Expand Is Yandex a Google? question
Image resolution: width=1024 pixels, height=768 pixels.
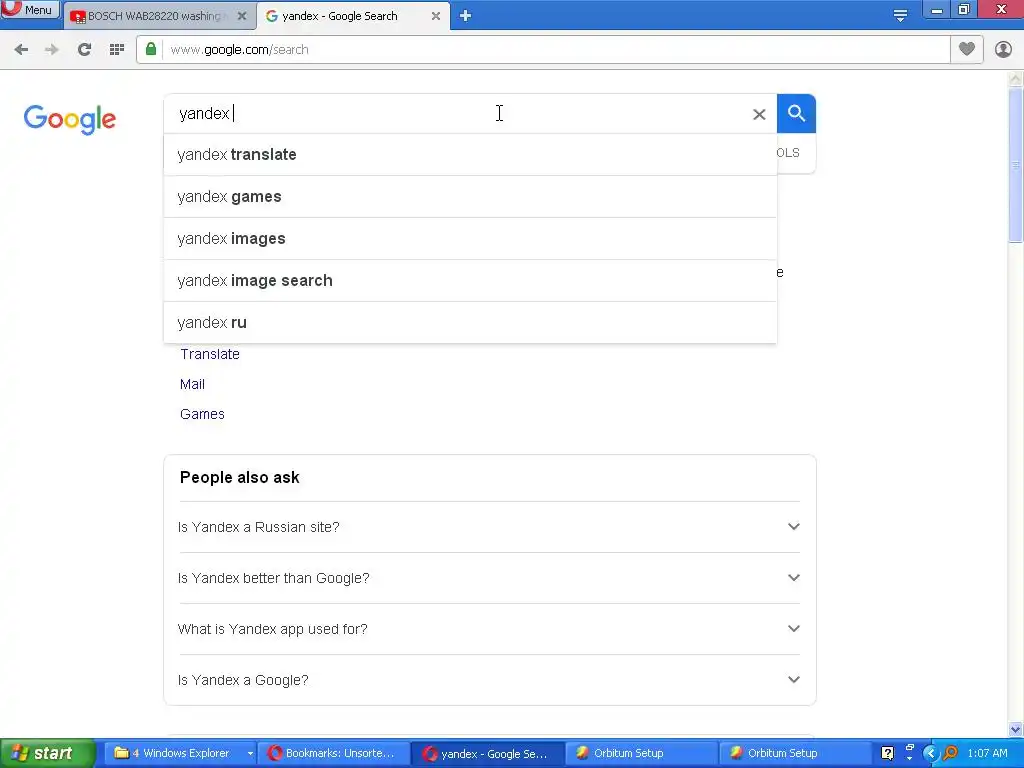coord(488,680)
